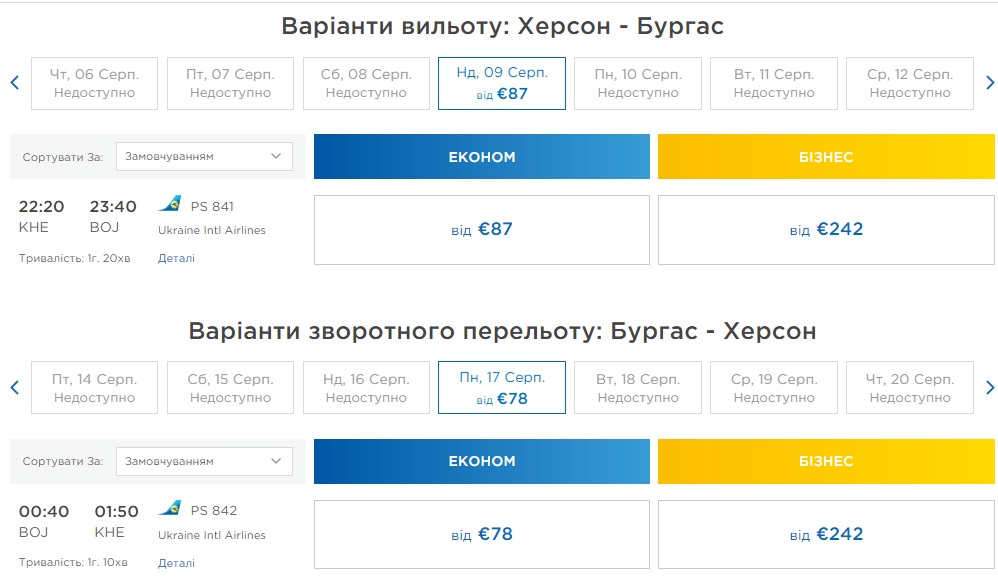The height and width of the screenshot is (585, 998).
Task: Click the previous dates arrow for departure flights
Action: tap(14, 83)
